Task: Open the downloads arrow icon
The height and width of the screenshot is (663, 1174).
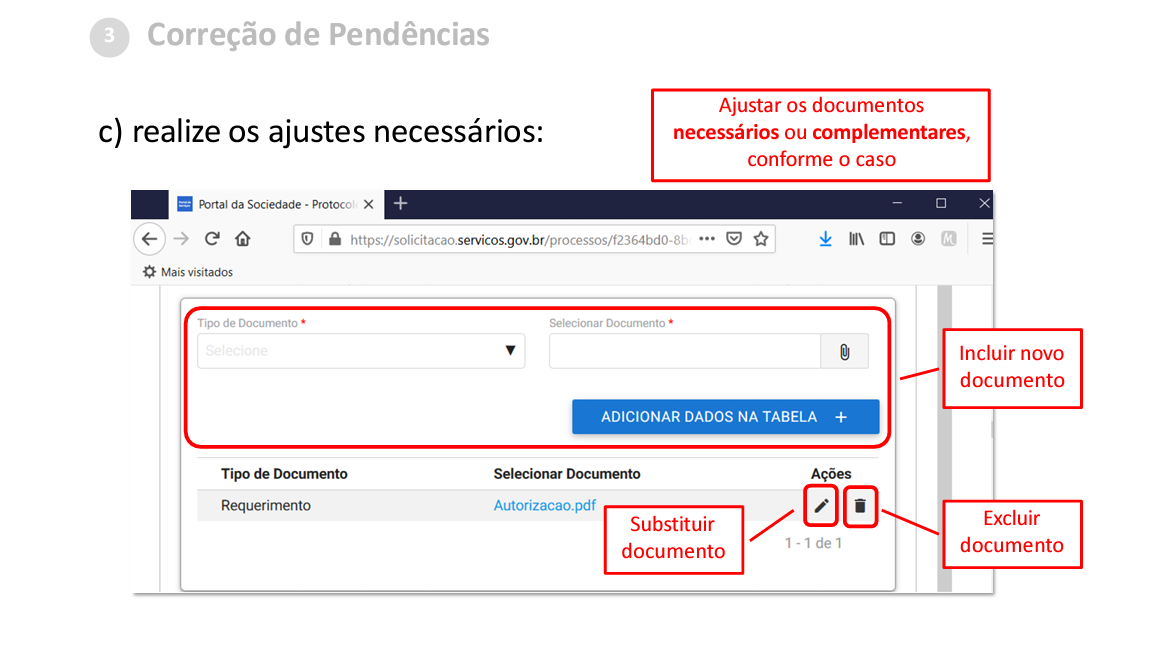Action: coord(825,239)
